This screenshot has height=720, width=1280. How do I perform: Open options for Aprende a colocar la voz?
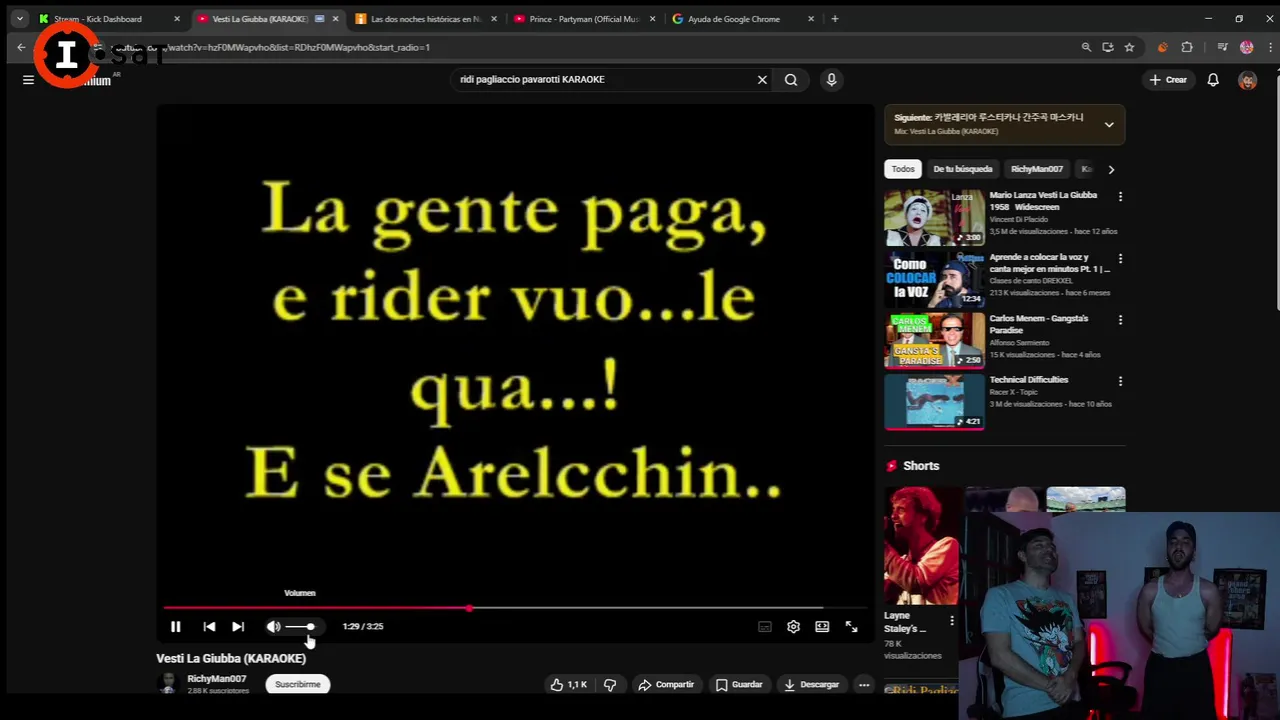pyautogui.click(x=1120, y=259)
